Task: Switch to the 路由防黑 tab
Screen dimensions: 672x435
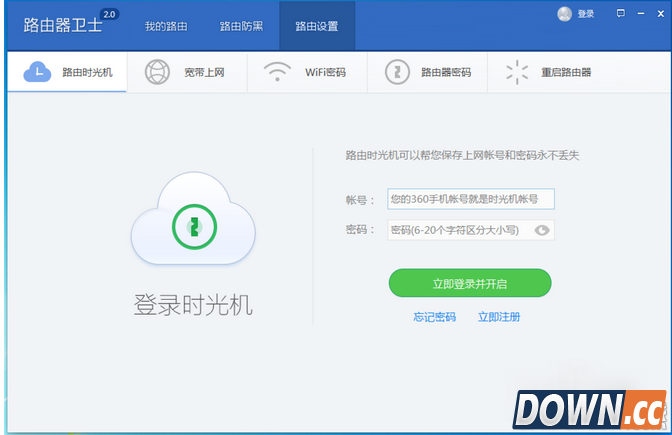Action: coord(241,26)
